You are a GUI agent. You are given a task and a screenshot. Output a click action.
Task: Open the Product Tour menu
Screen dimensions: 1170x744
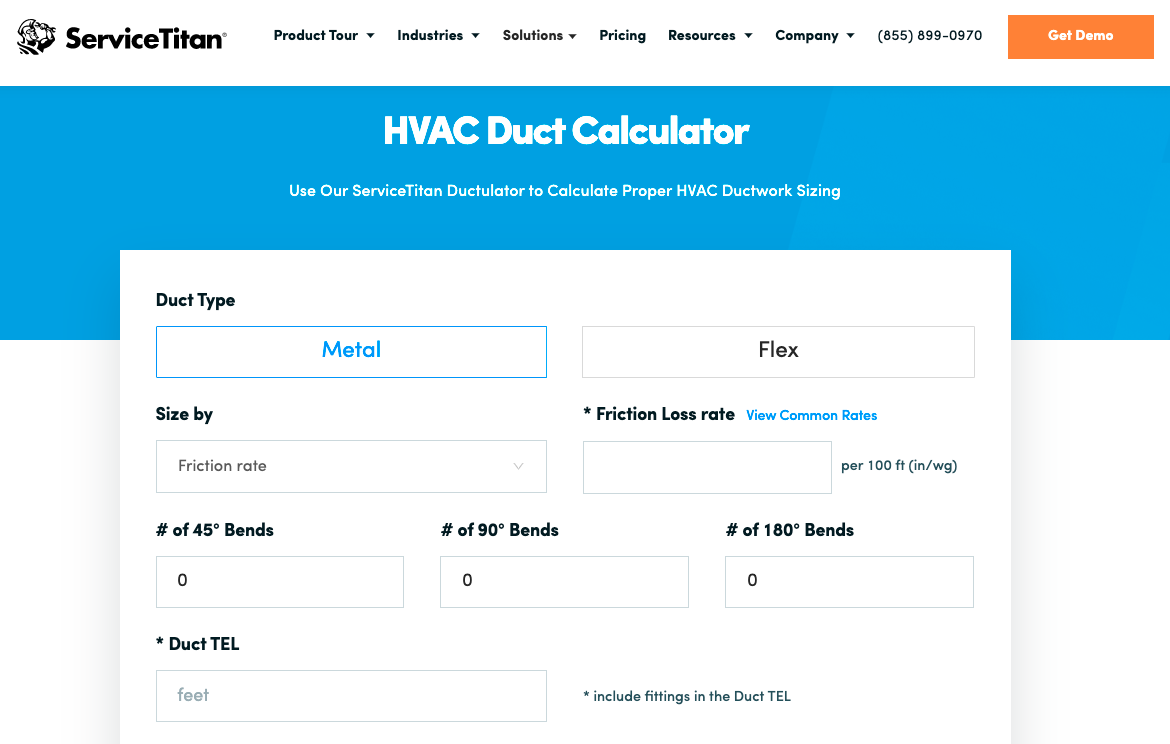[x=316, y=35]
